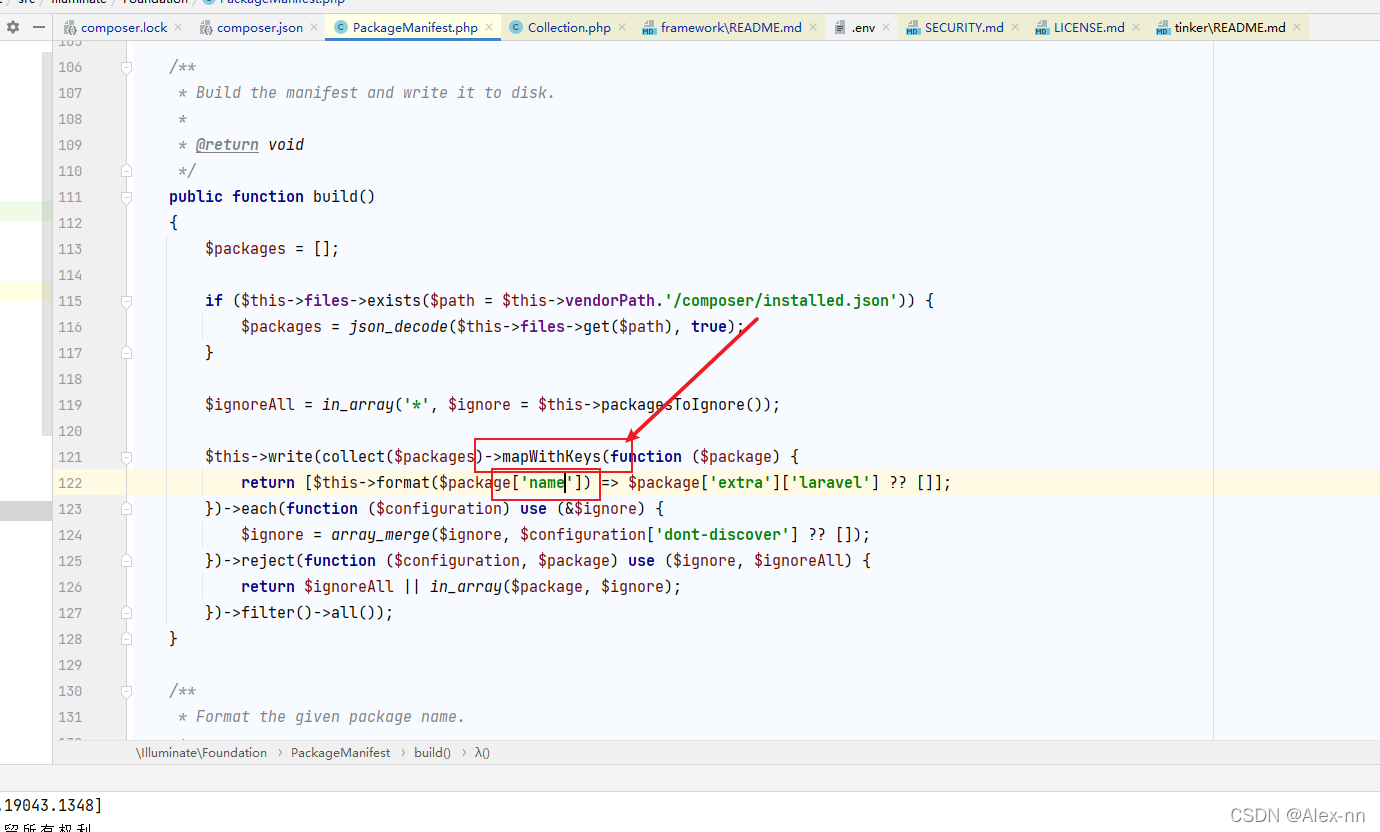Toggle the gutter marker on line 110
Image resolution: width=1380 pixels, height=832 pixels.
pos(126,171)
